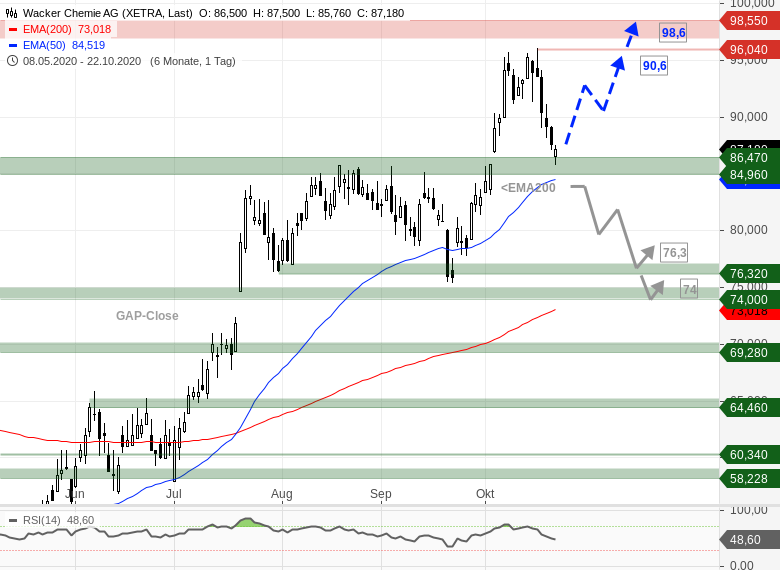Click the Okt month marker on time axis

[x=485, y=494]
